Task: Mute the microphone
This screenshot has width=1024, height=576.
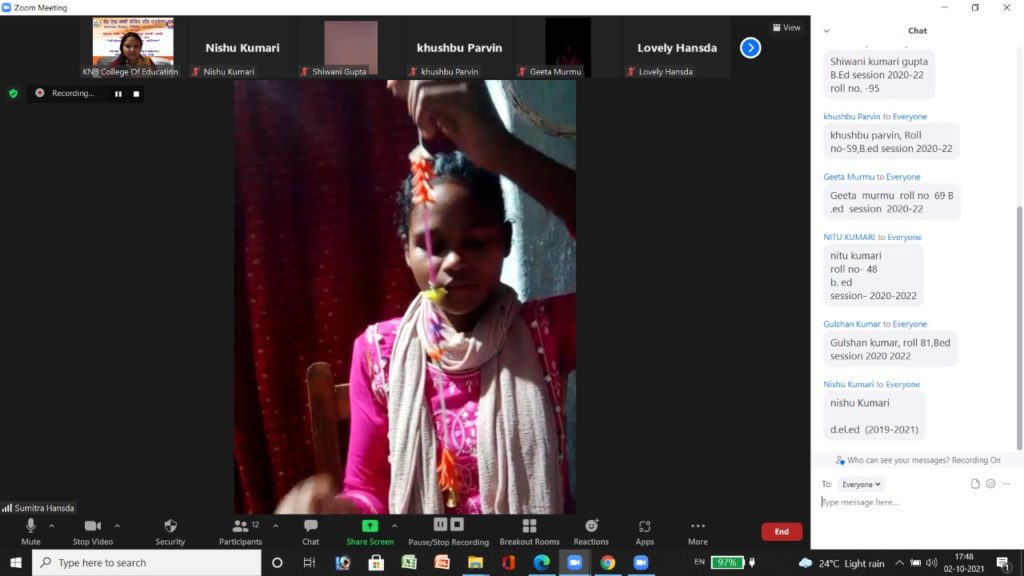Action: [x=31, y=532]
